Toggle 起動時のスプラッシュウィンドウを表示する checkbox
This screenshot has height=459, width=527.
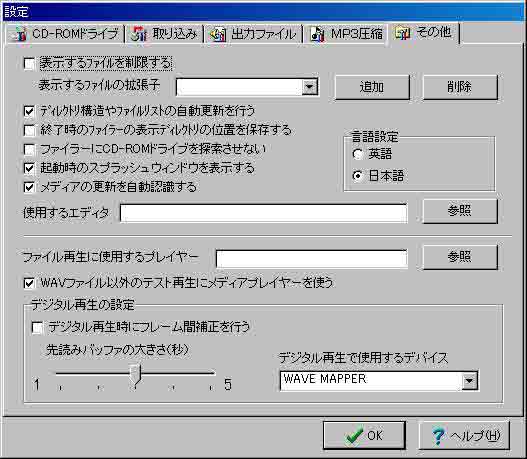pyautogui.click(x=29, y=168)
